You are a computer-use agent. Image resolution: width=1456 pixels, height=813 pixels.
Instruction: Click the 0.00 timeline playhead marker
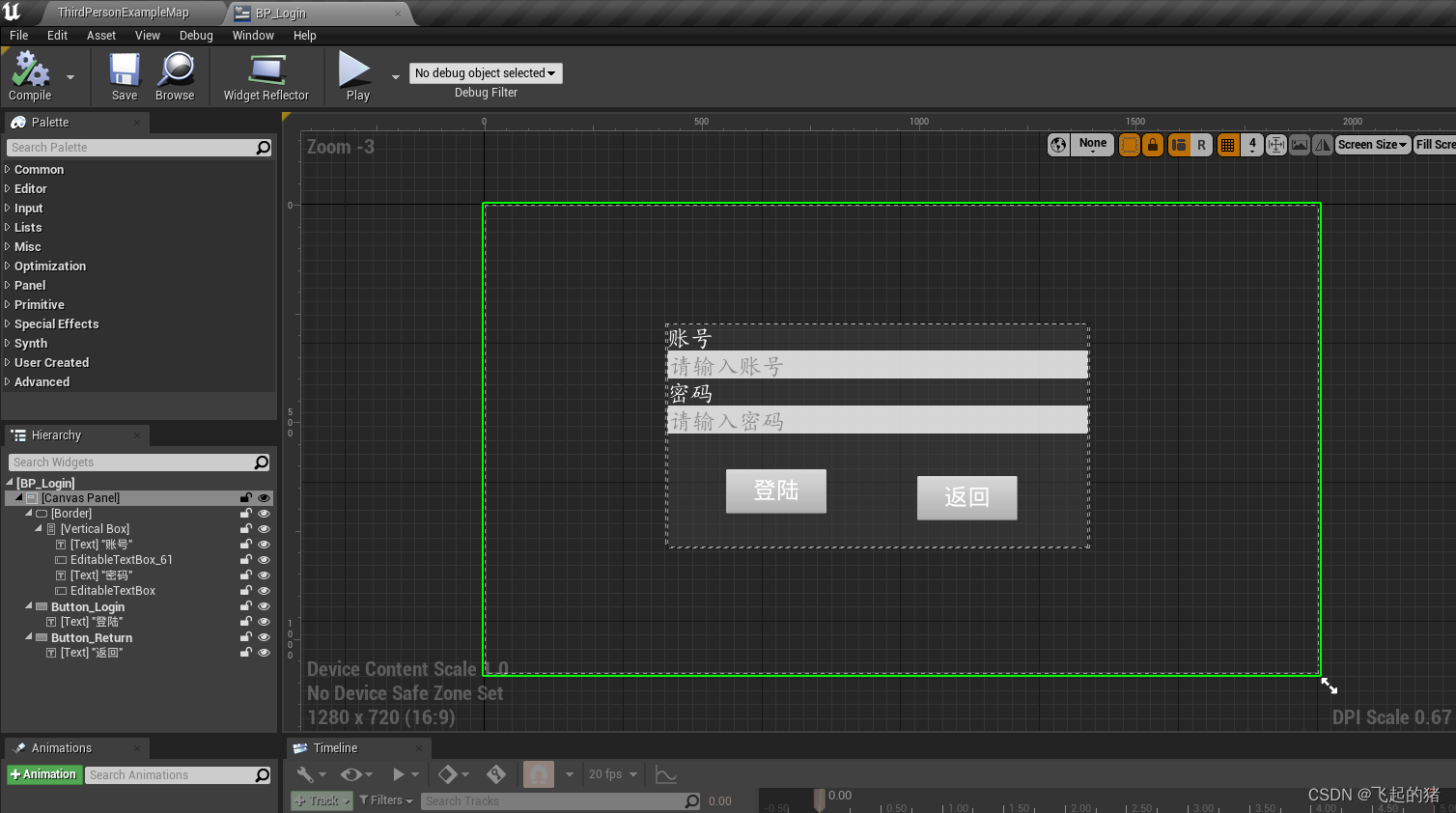click(x=820, y=799)
